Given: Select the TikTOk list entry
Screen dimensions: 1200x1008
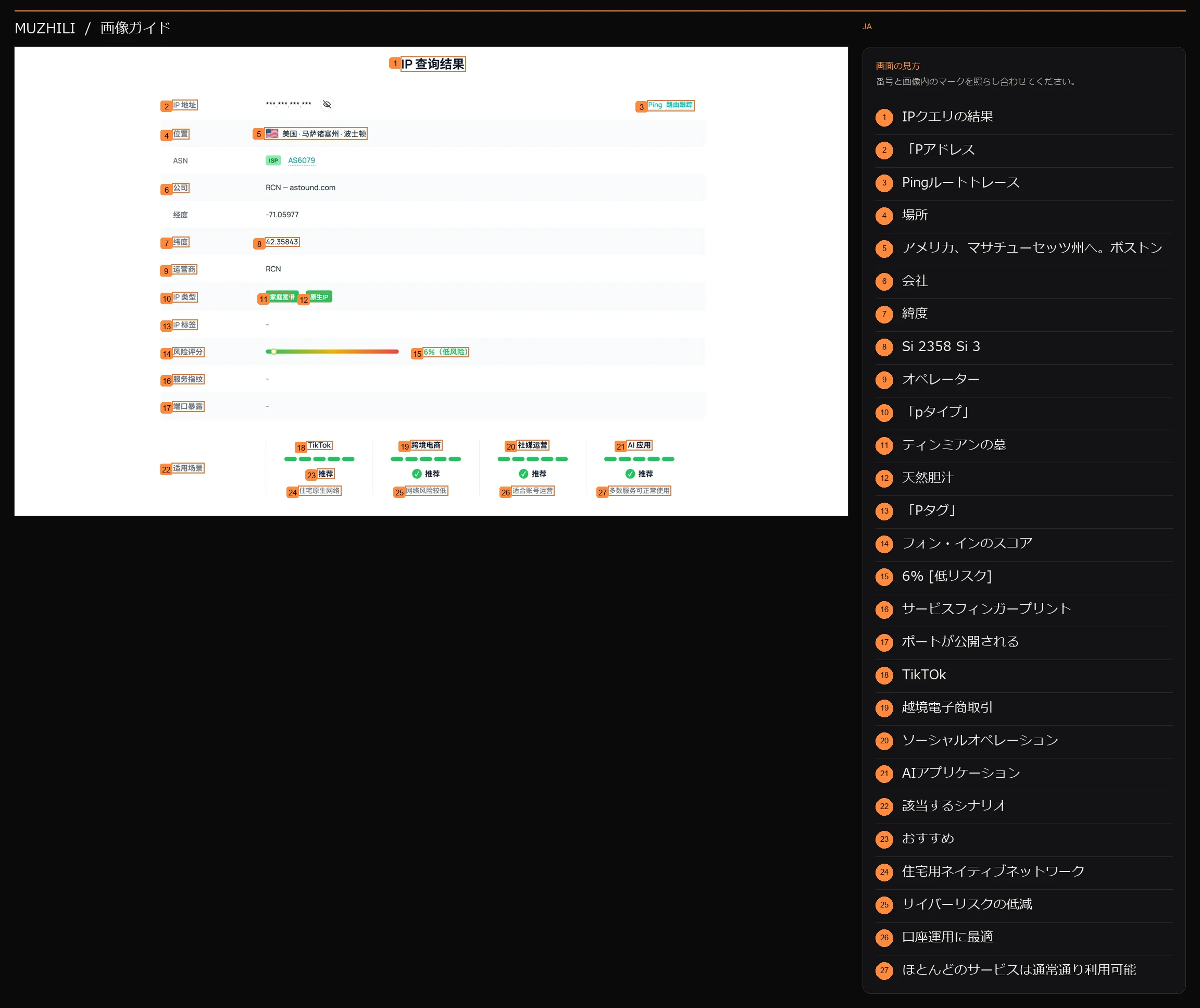Looking at the screenshot, I should [x=1023, y=675].
